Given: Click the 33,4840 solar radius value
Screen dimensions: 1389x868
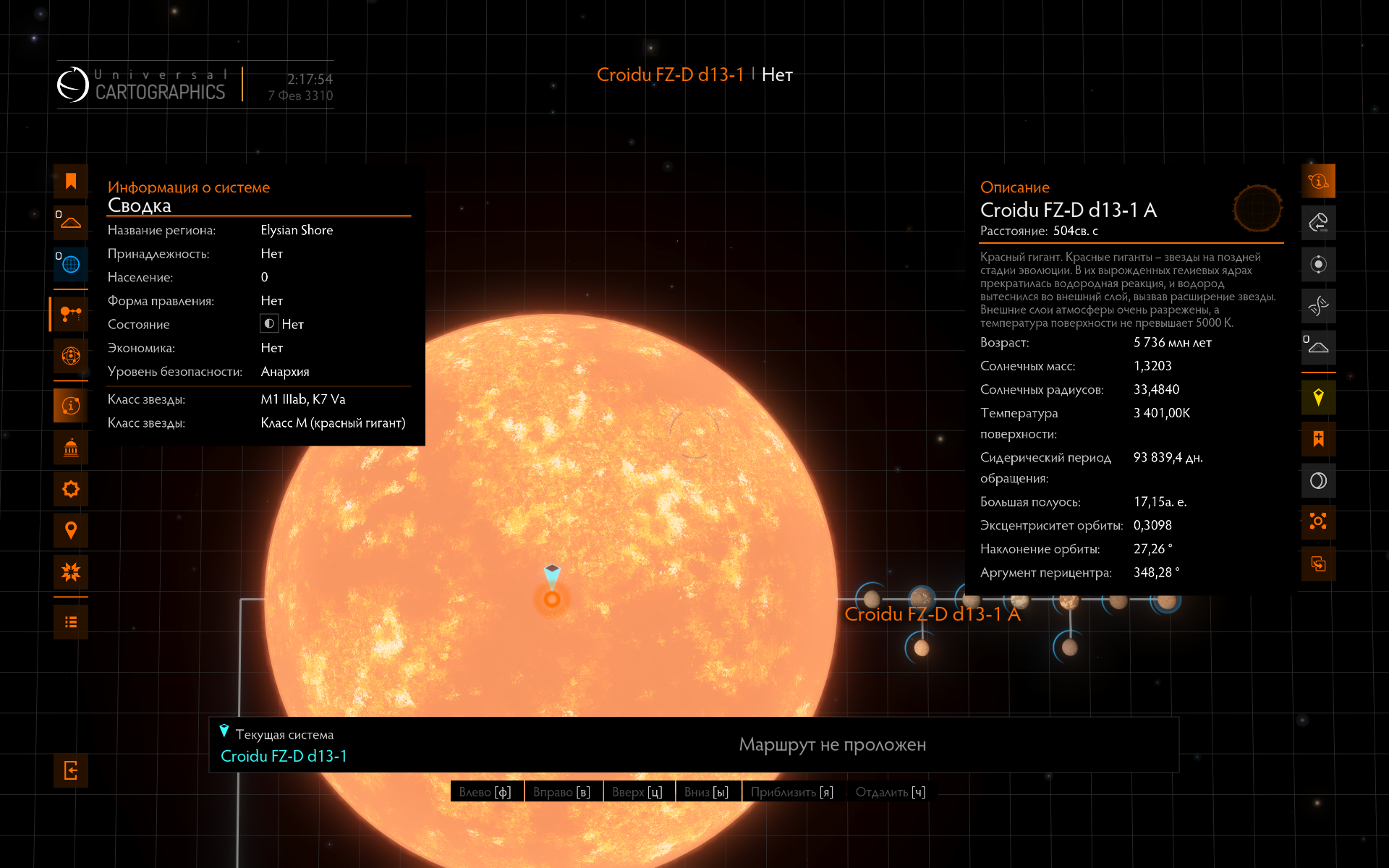Looking at the screenshot, I should click(1156, 390).
